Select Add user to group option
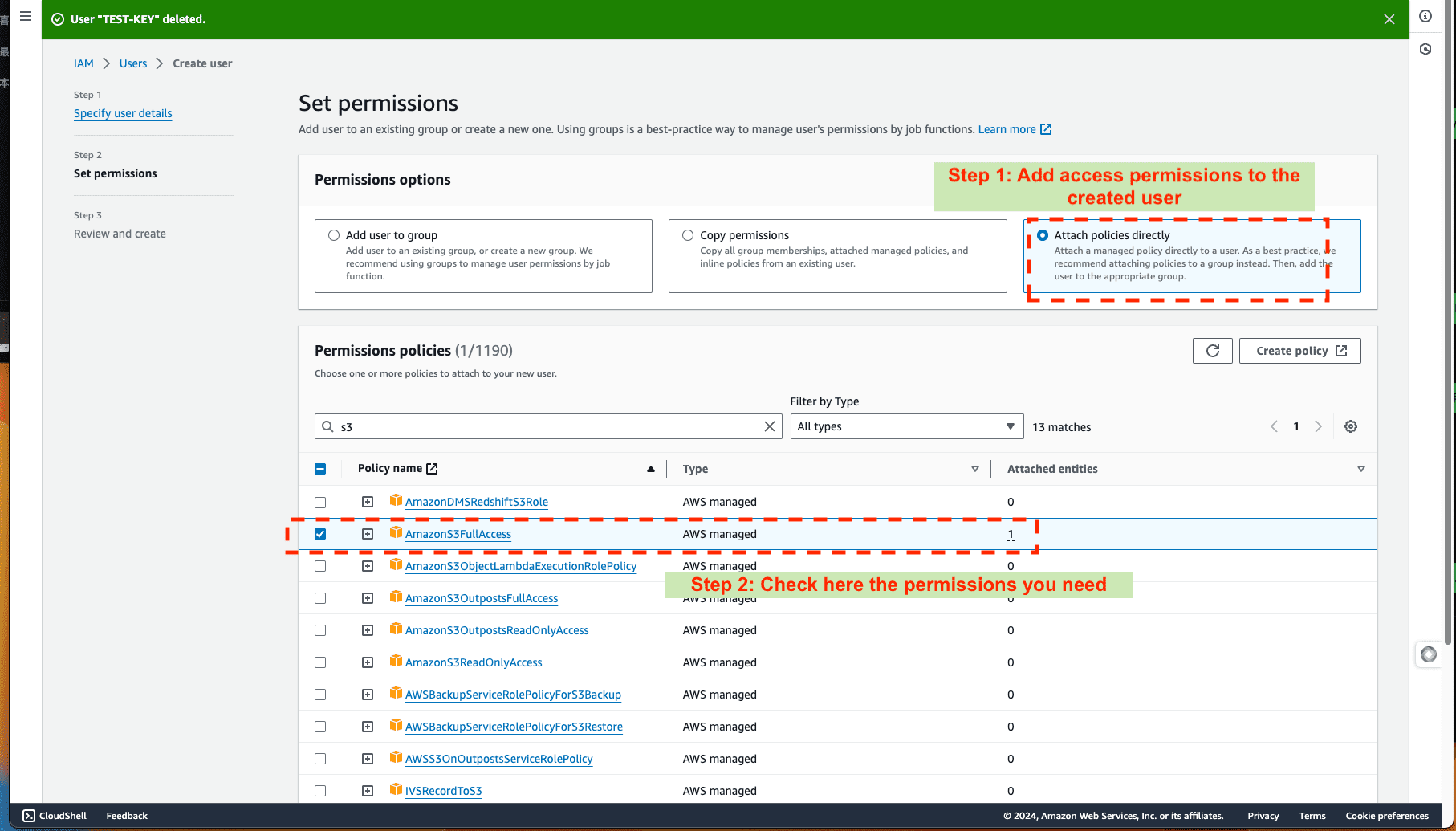This screenshot has width=1456, height=831. click(x=334, y=235)
